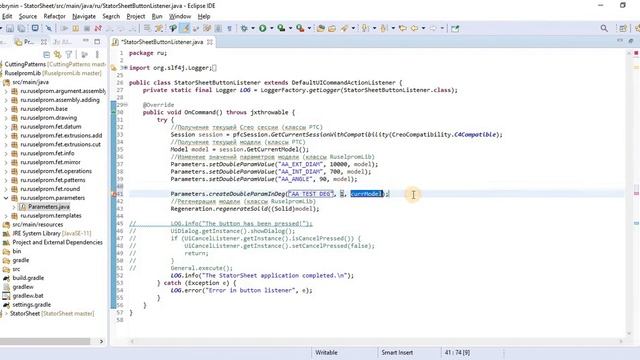
Task: Open the Source menu
Action: coord(28,16)
